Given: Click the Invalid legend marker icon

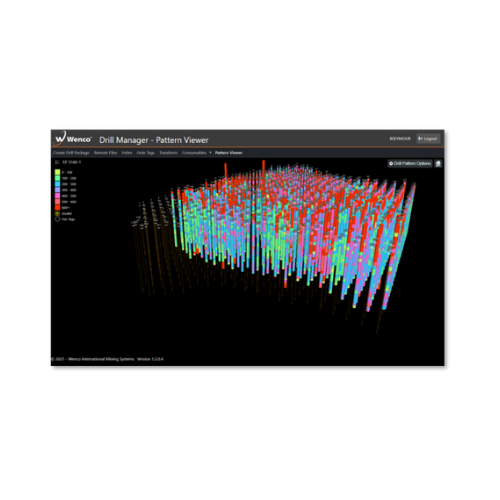Looking at the screenshot, I should tap(57, 213).
